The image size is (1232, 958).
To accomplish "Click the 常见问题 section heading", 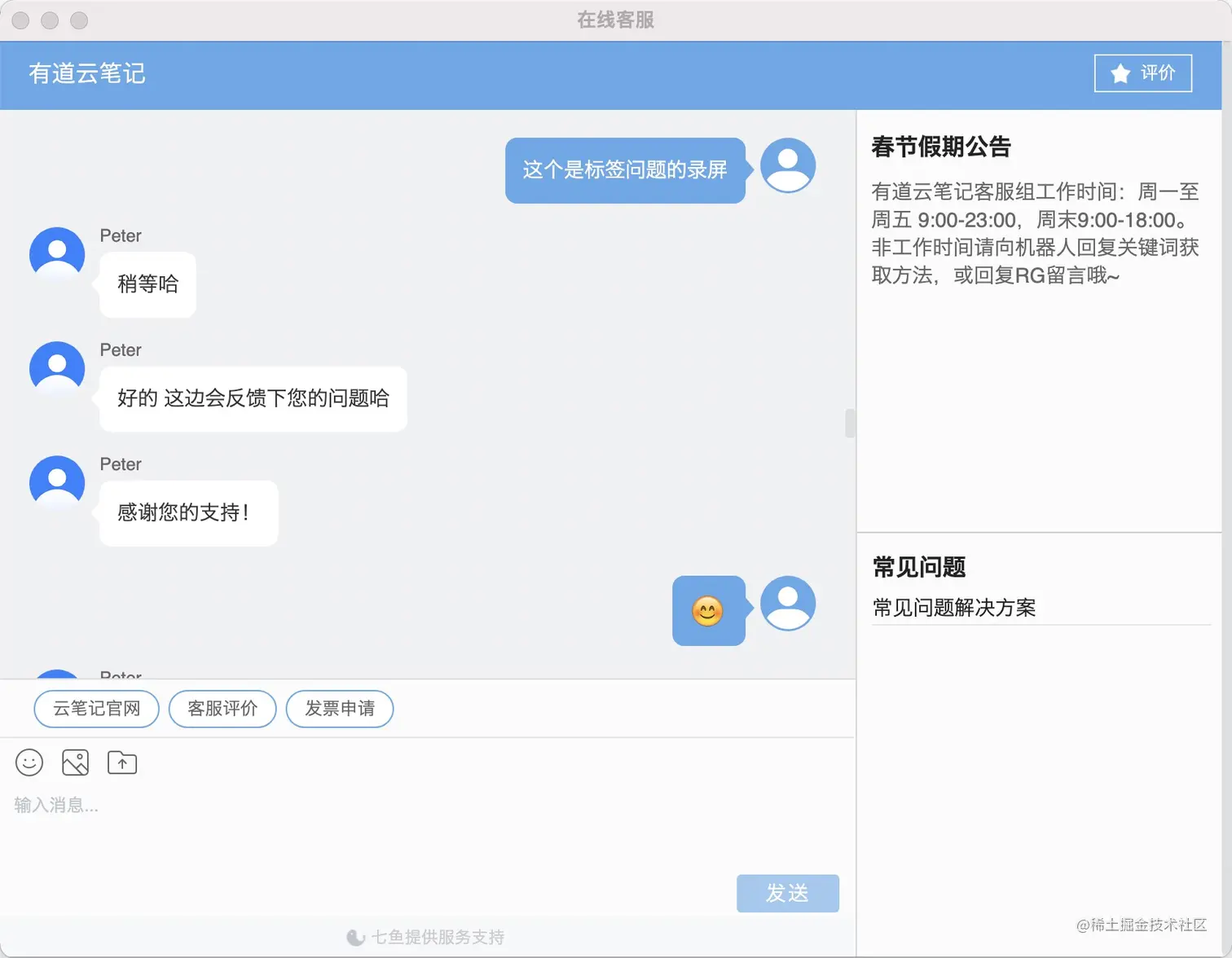I will tap(919, 567).
